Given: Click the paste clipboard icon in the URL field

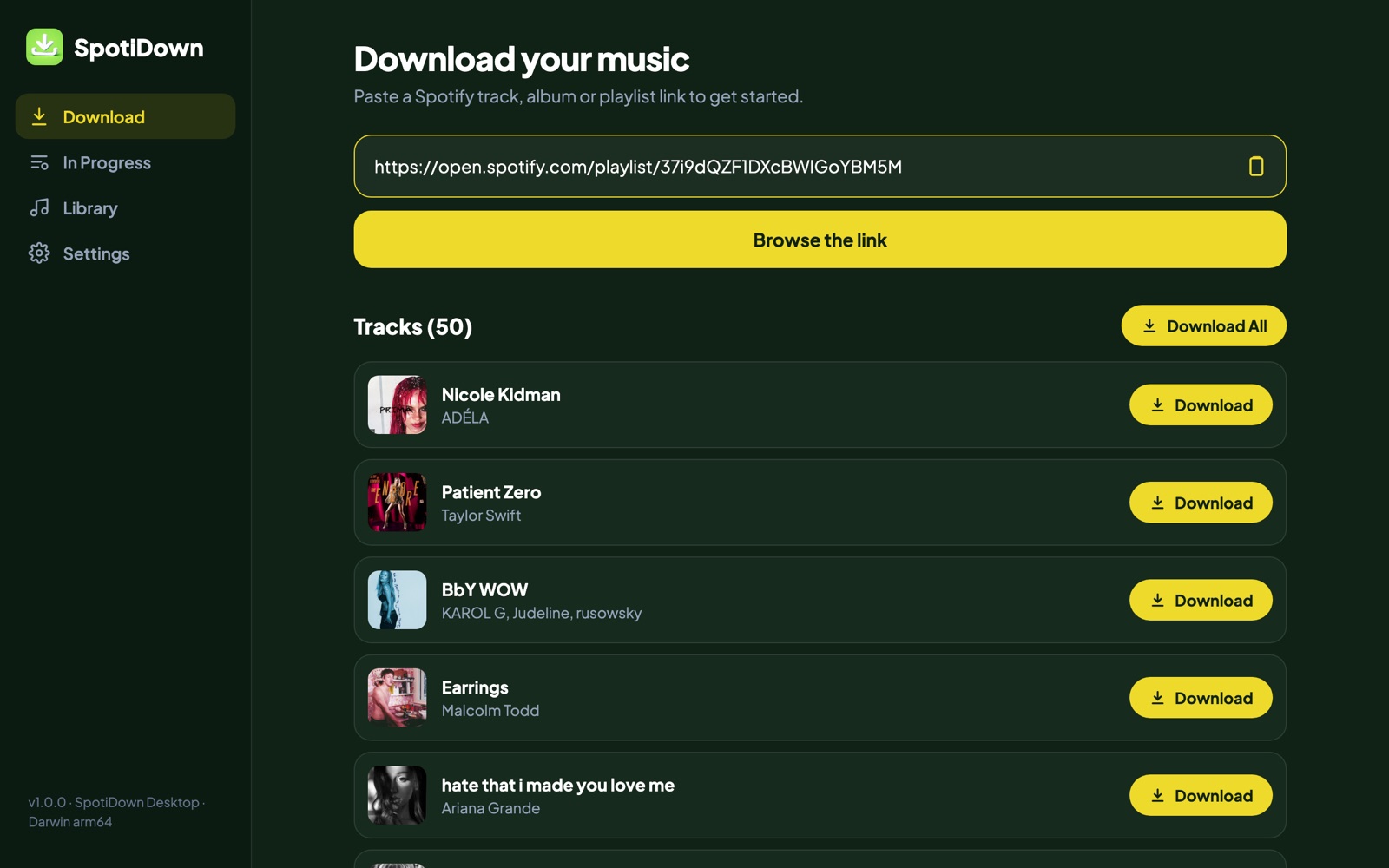Looking at the screenshot, I should (x=1255, y=166).
